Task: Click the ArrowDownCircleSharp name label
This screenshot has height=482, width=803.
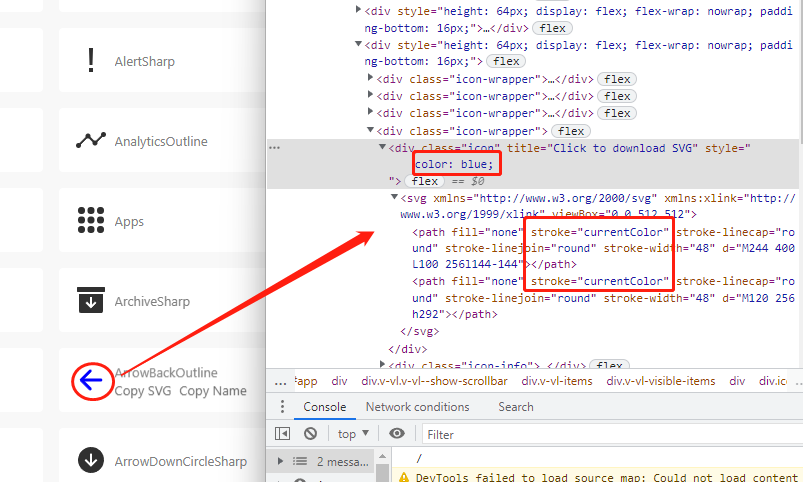Action: pos(181,462)
